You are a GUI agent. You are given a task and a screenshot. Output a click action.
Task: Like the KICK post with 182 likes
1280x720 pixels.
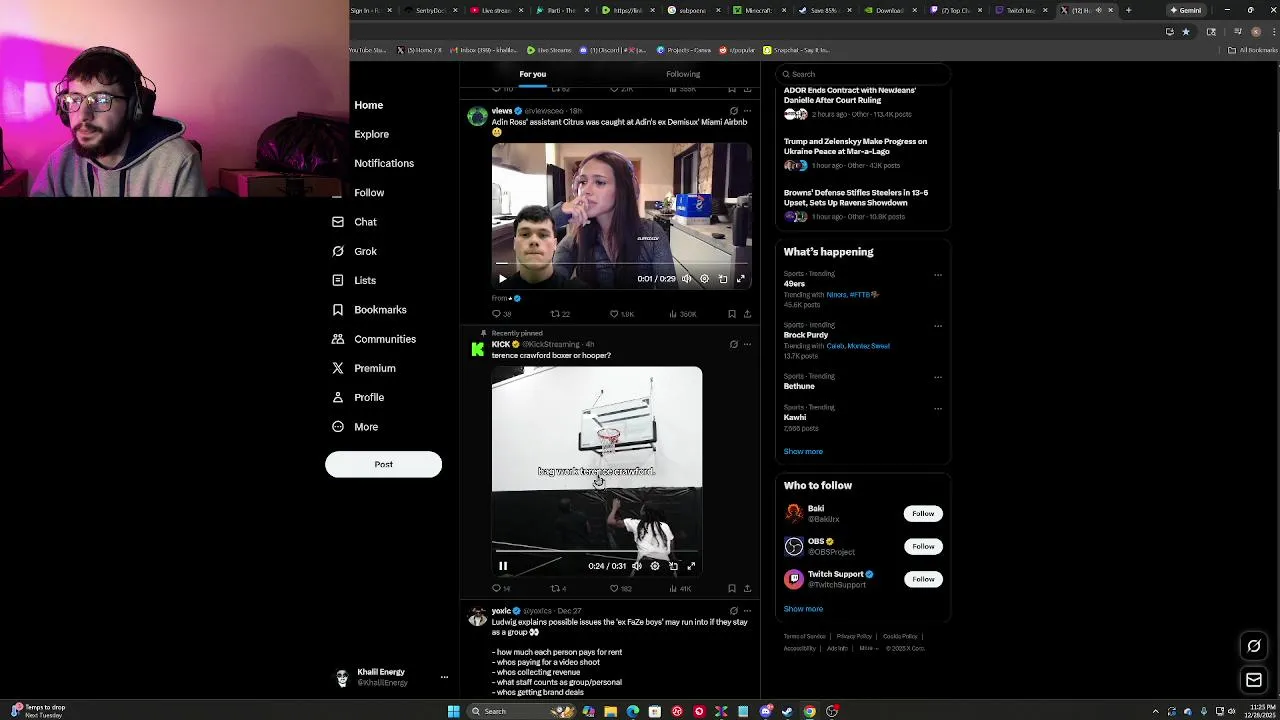pos(620,588)
